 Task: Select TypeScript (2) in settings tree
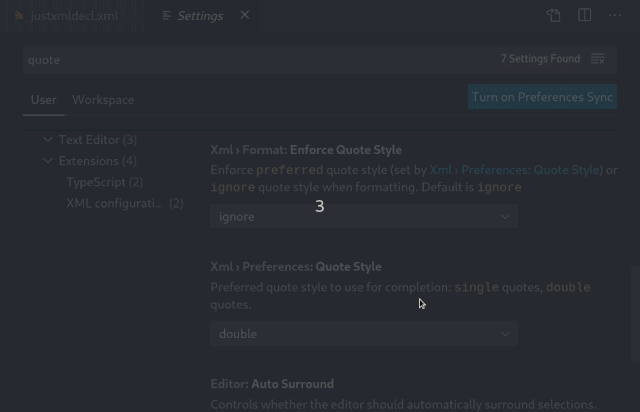tap(104, 182)
